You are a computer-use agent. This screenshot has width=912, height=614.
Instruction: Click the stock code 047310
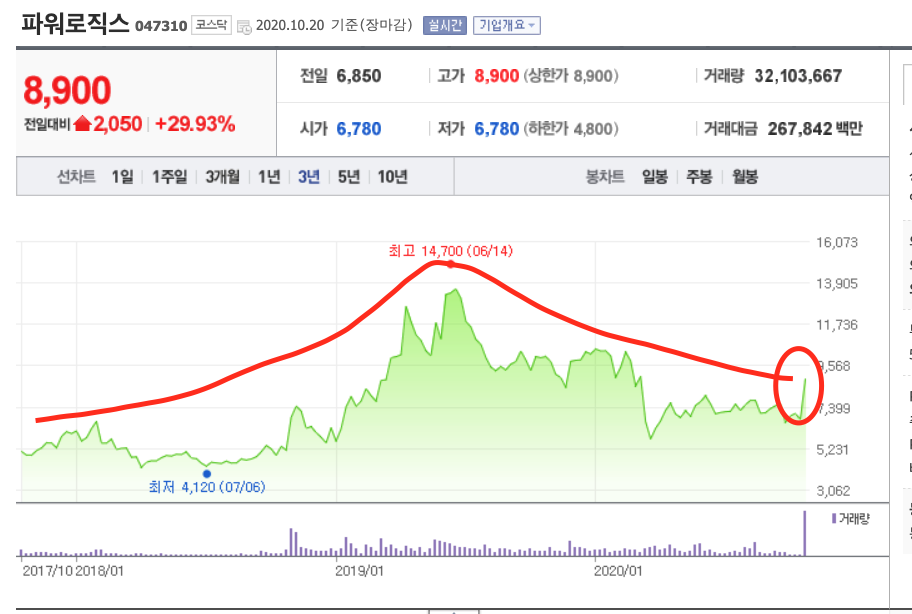(161, 26)
